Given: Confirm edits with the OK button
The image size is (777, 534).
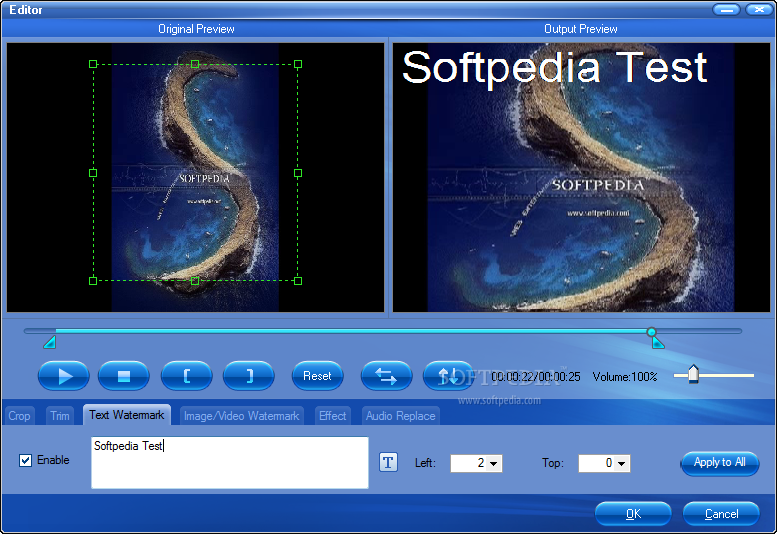Looking at the screenshot, I should [x=633, y=514].
